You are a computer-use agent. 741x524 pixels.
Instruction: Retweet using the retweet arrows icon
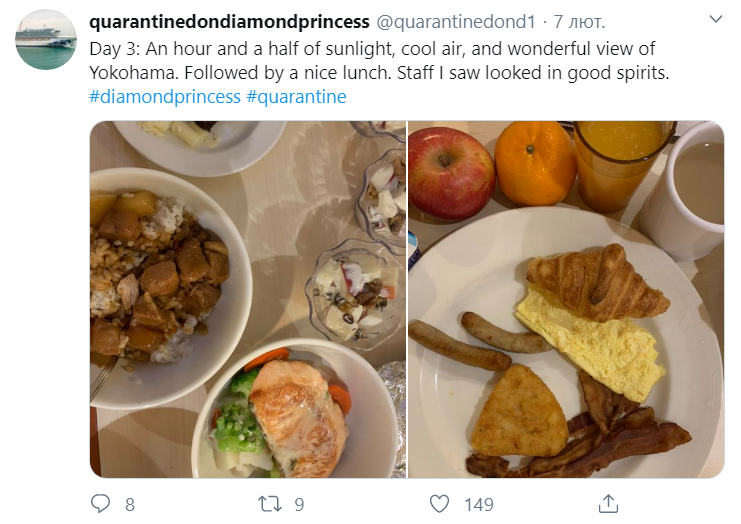270,504
